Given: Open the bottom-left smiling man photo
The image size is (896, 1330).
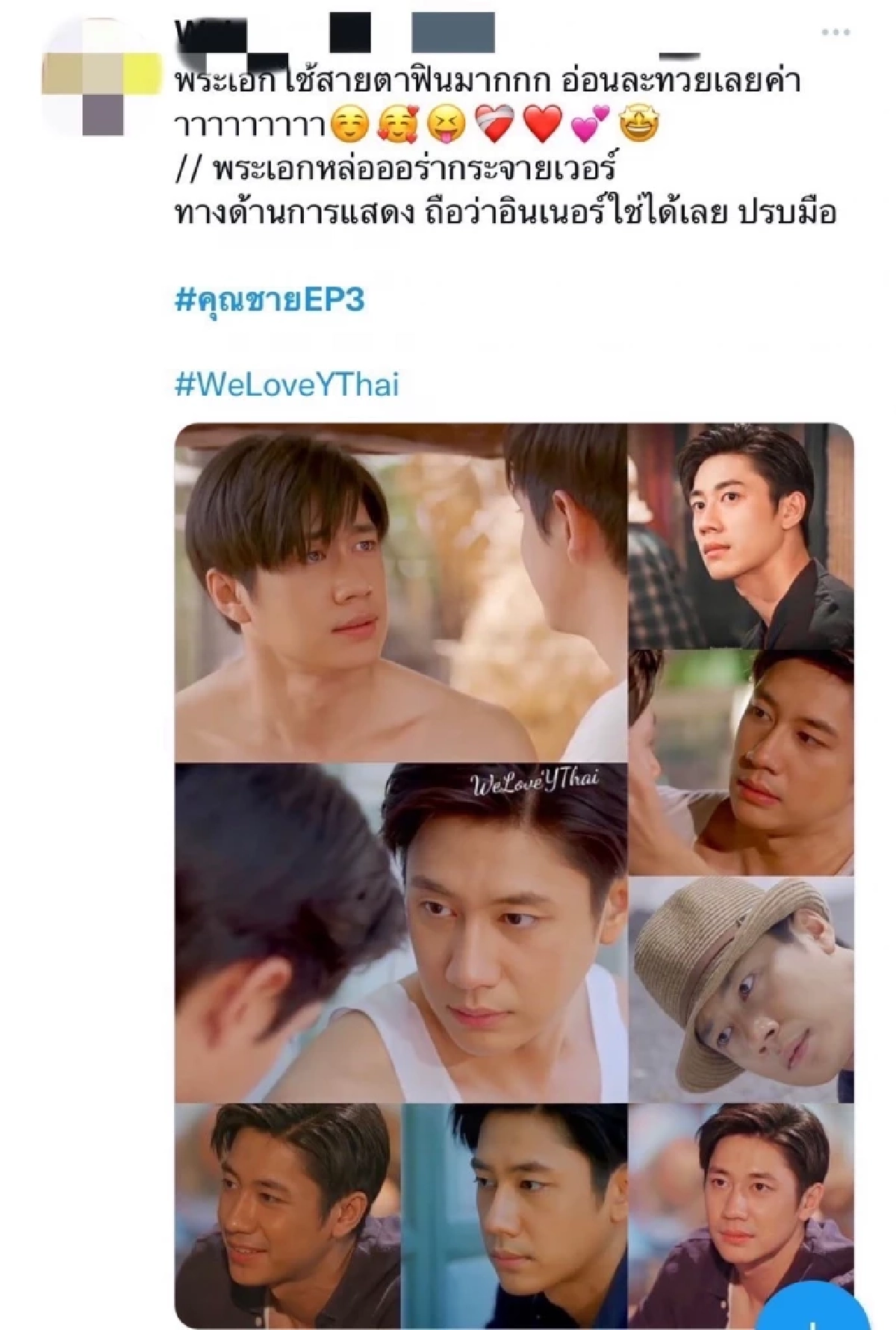Looking at the screenshot, I should pos(287,1215).
